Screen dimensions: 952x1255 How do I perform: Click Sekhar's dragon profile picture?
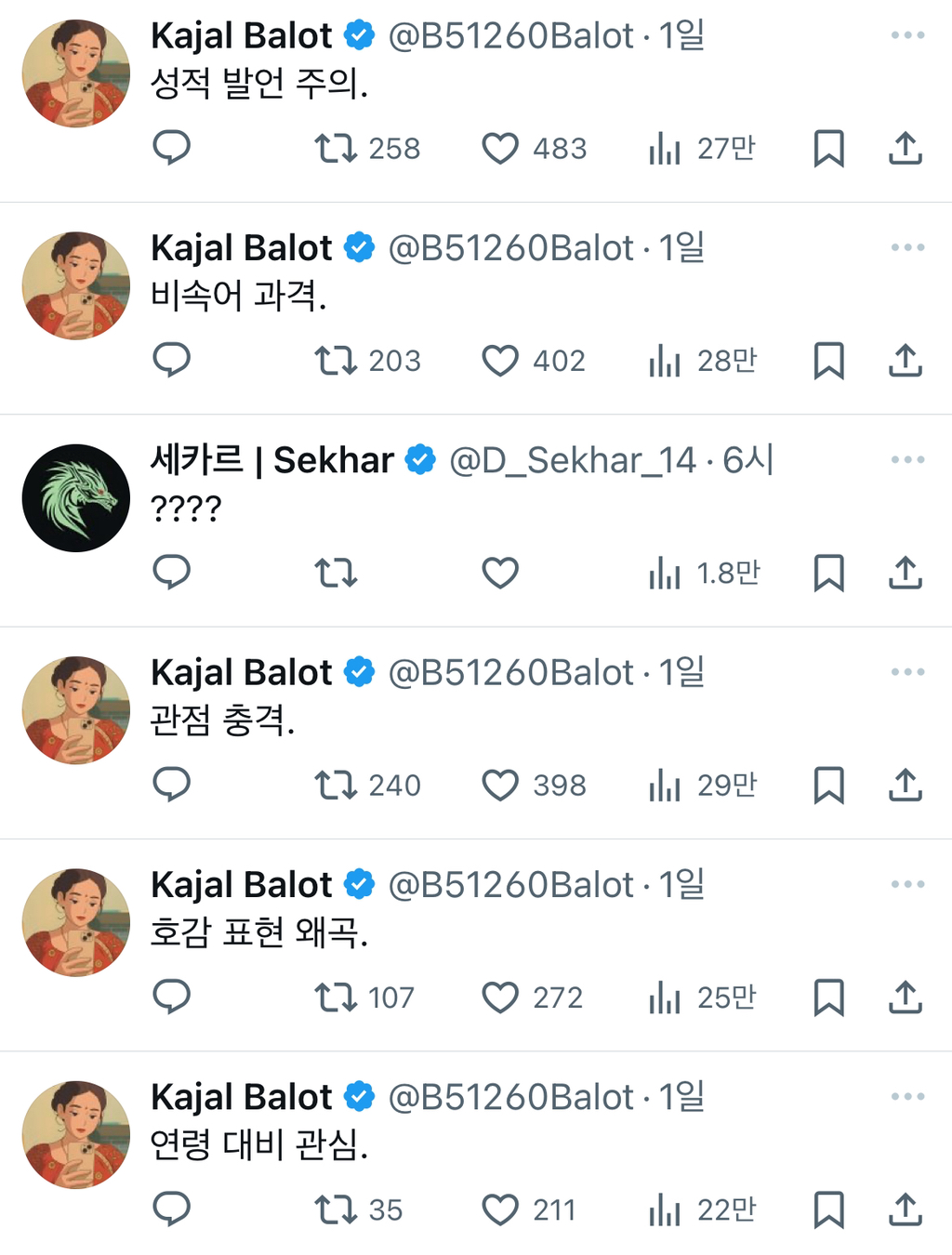click(75, 498)
